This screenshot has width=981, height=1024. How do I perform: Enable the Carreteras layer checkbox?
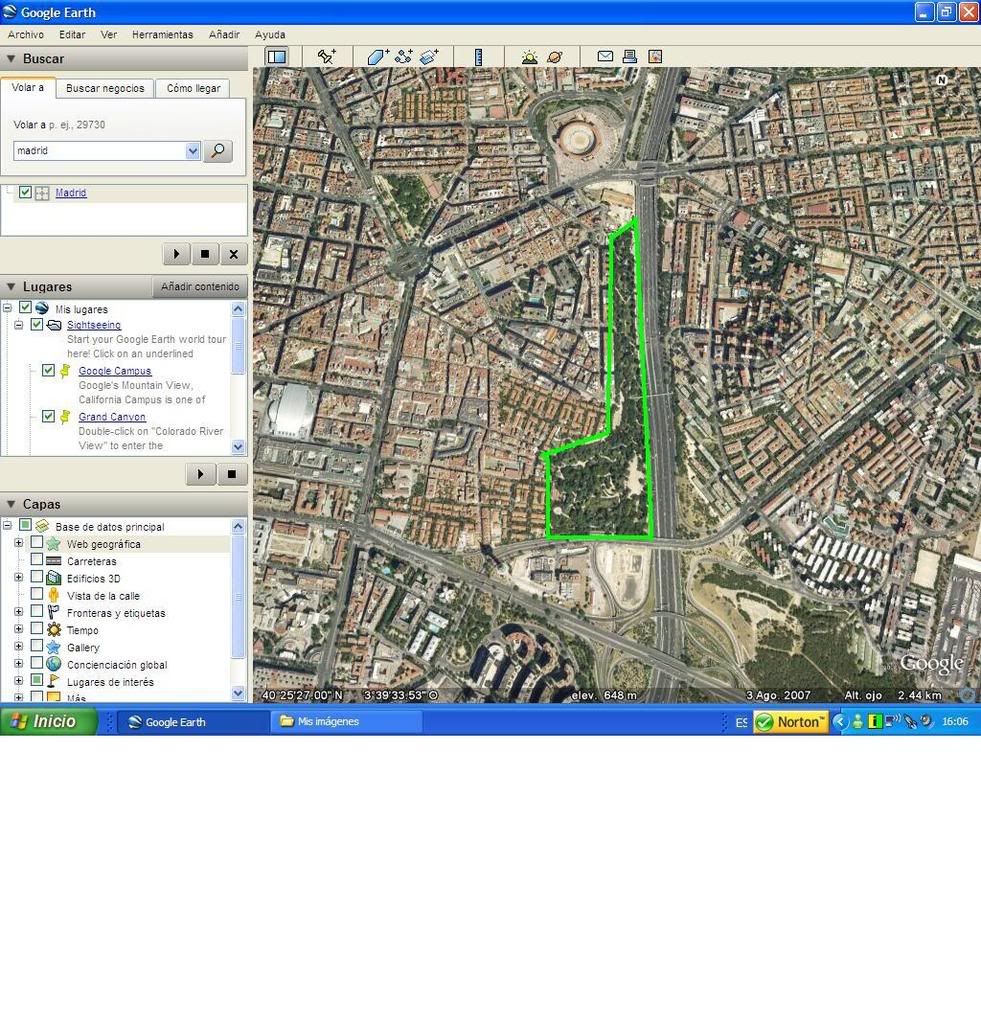[x=37, y=561]
